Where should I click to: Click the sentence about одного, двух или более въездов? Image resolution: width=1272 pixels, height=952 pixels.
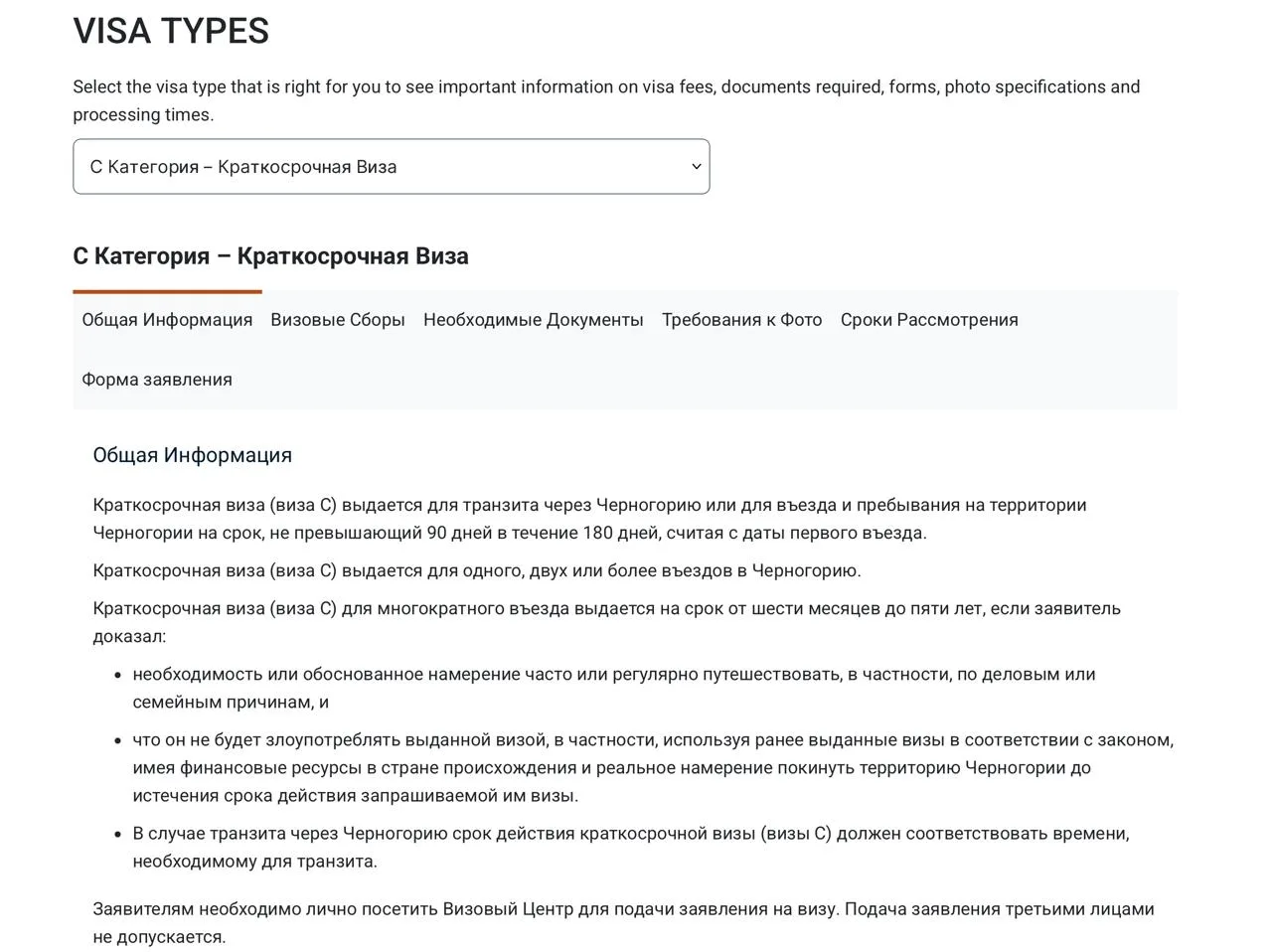click(477, 570)
